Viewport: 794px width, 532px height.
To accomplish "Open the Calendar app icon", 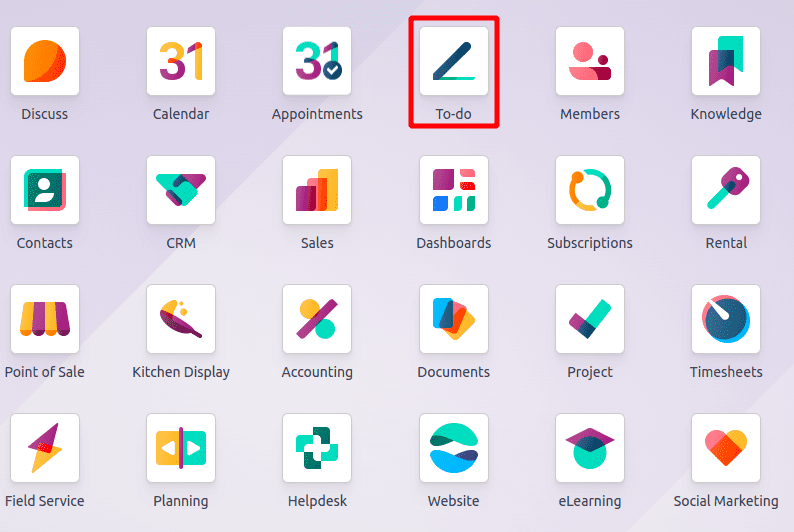I will point(181,61).
